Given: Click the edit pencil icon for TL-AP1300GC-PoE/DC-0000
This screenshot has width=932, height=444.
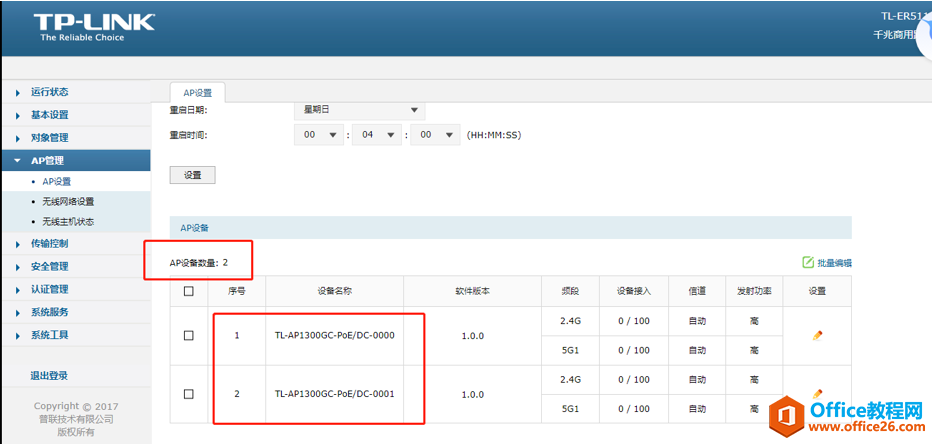Looking at the screenshot, I should coord(817,336).
